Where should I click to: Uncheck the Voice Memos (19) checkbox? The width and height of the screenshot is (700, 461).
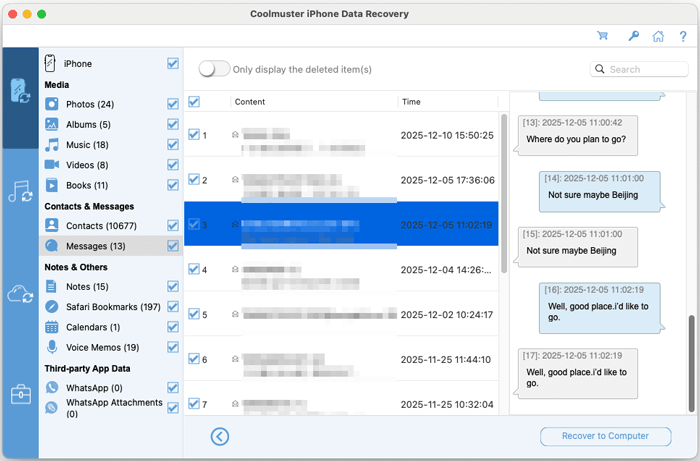point(173,347)
